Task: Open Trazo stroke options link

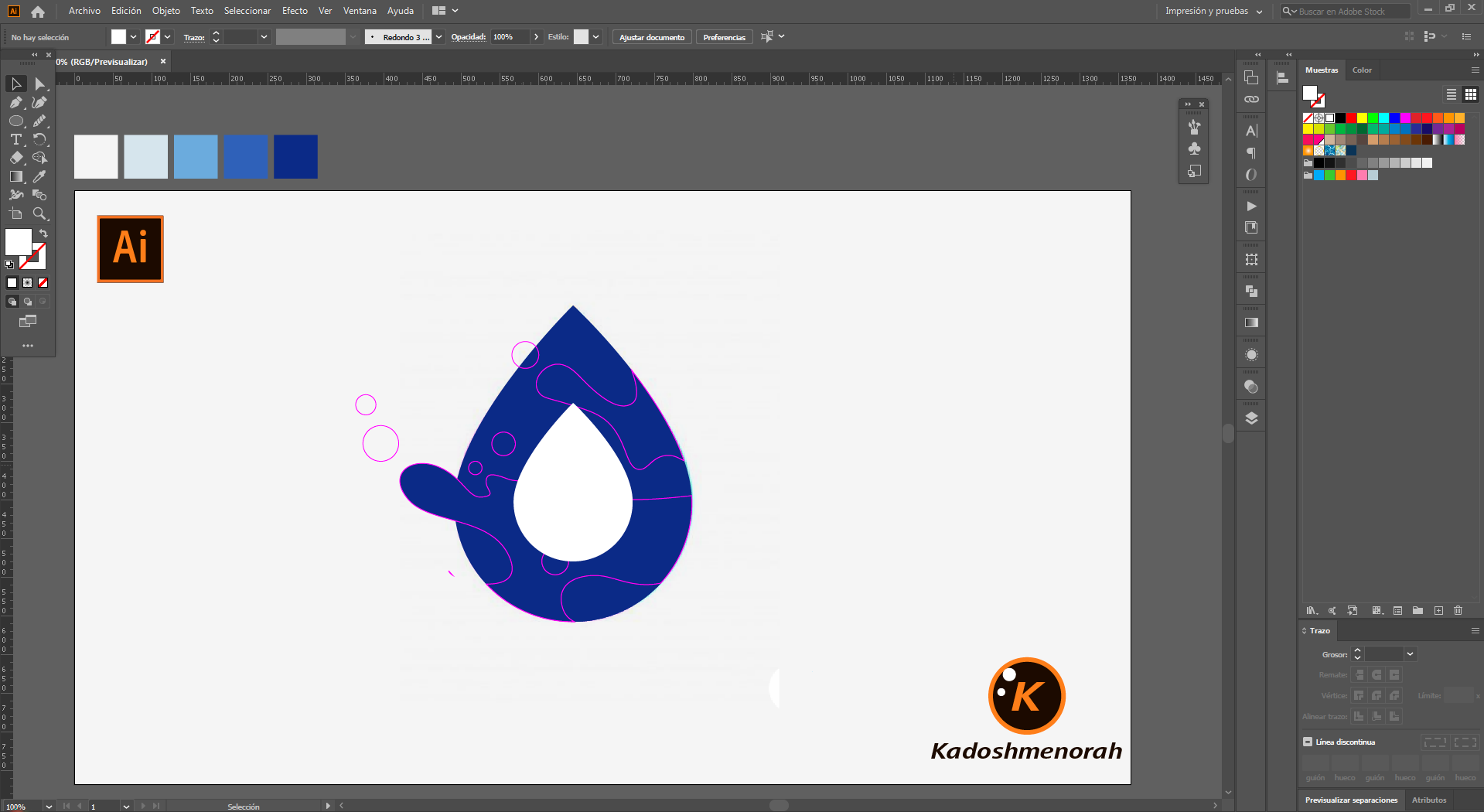Action: click(x=194, y=37)
